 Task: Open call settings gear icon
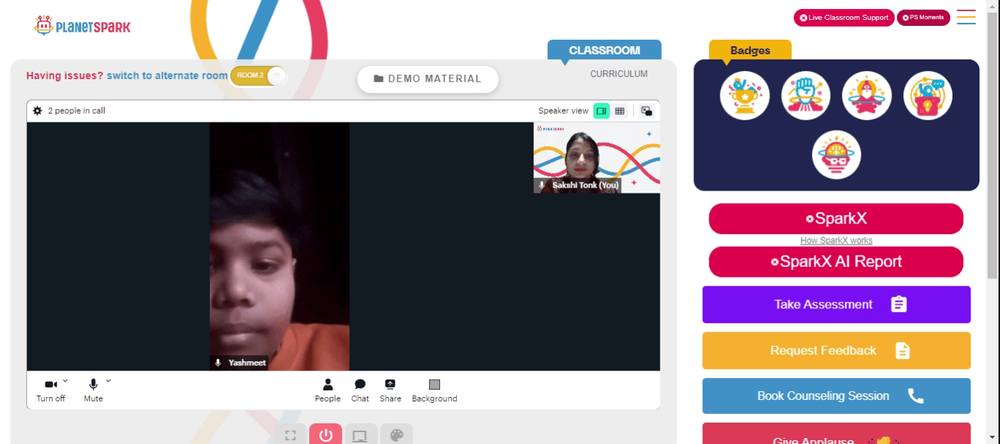pos(38,111)
